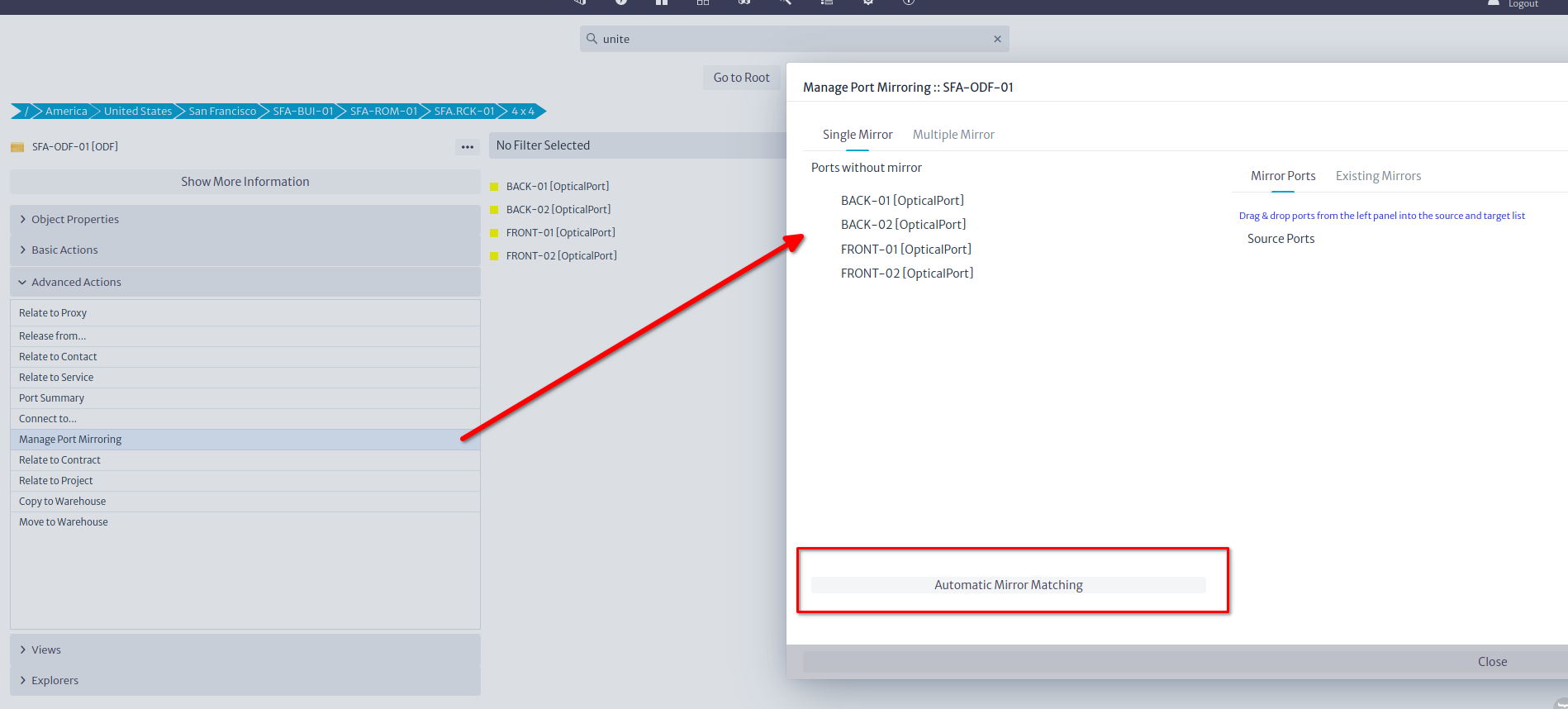
Task: Expand the Explorers section
Action: 55,680
